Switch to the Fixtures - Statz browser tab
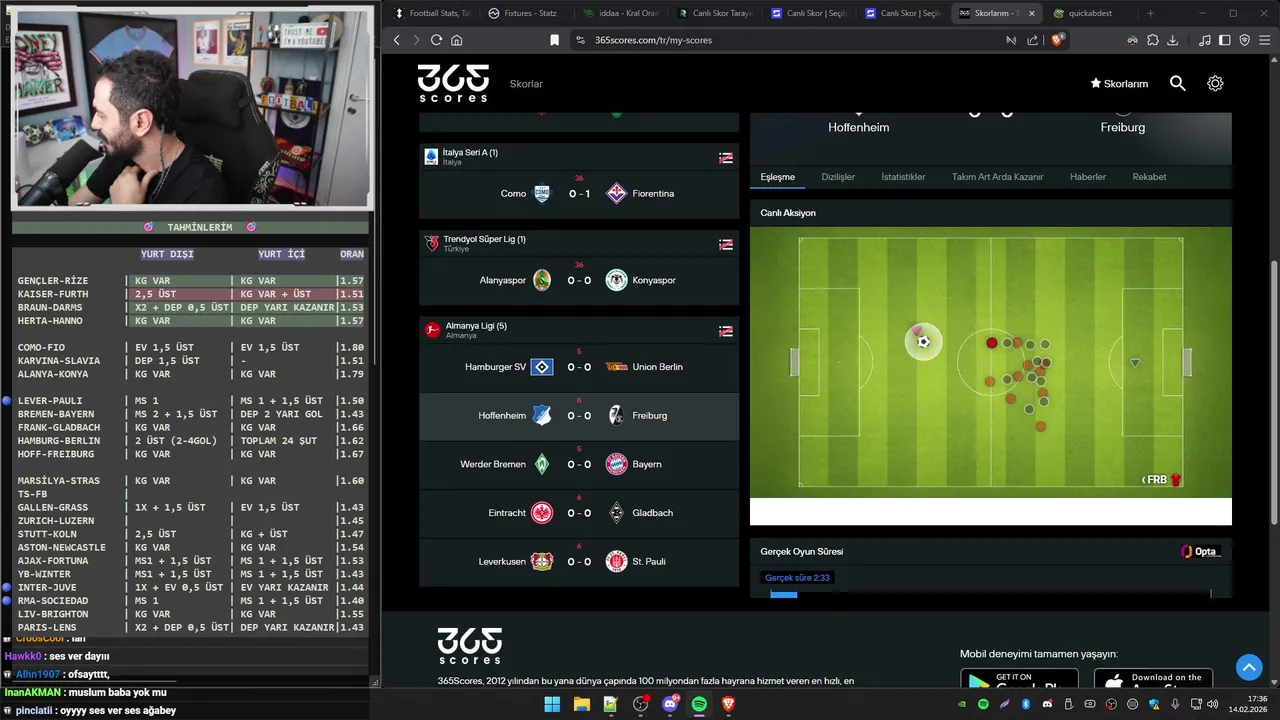This screenshot has width=1280, height=720. [x=524, y=13]
